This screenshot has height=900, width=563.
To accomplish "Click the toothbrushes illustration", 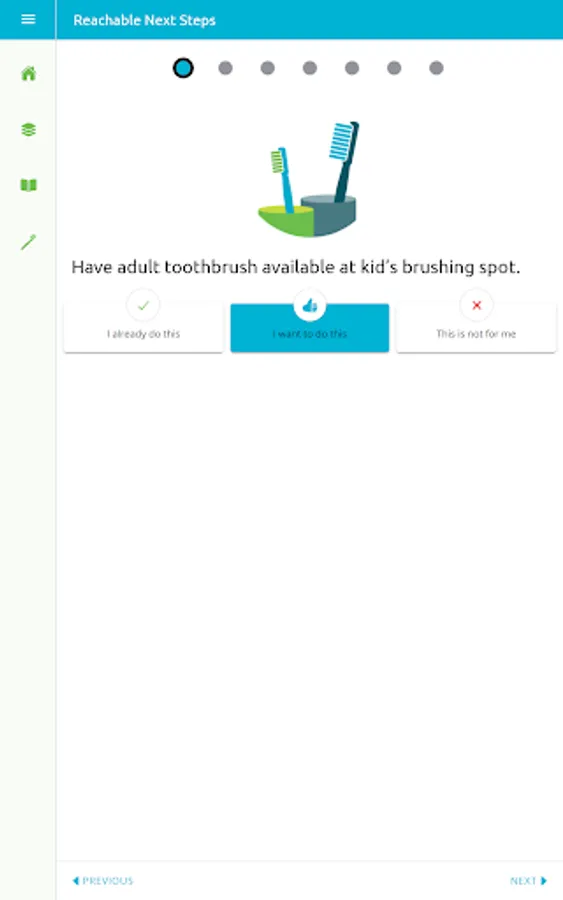I will click(309, 179).
